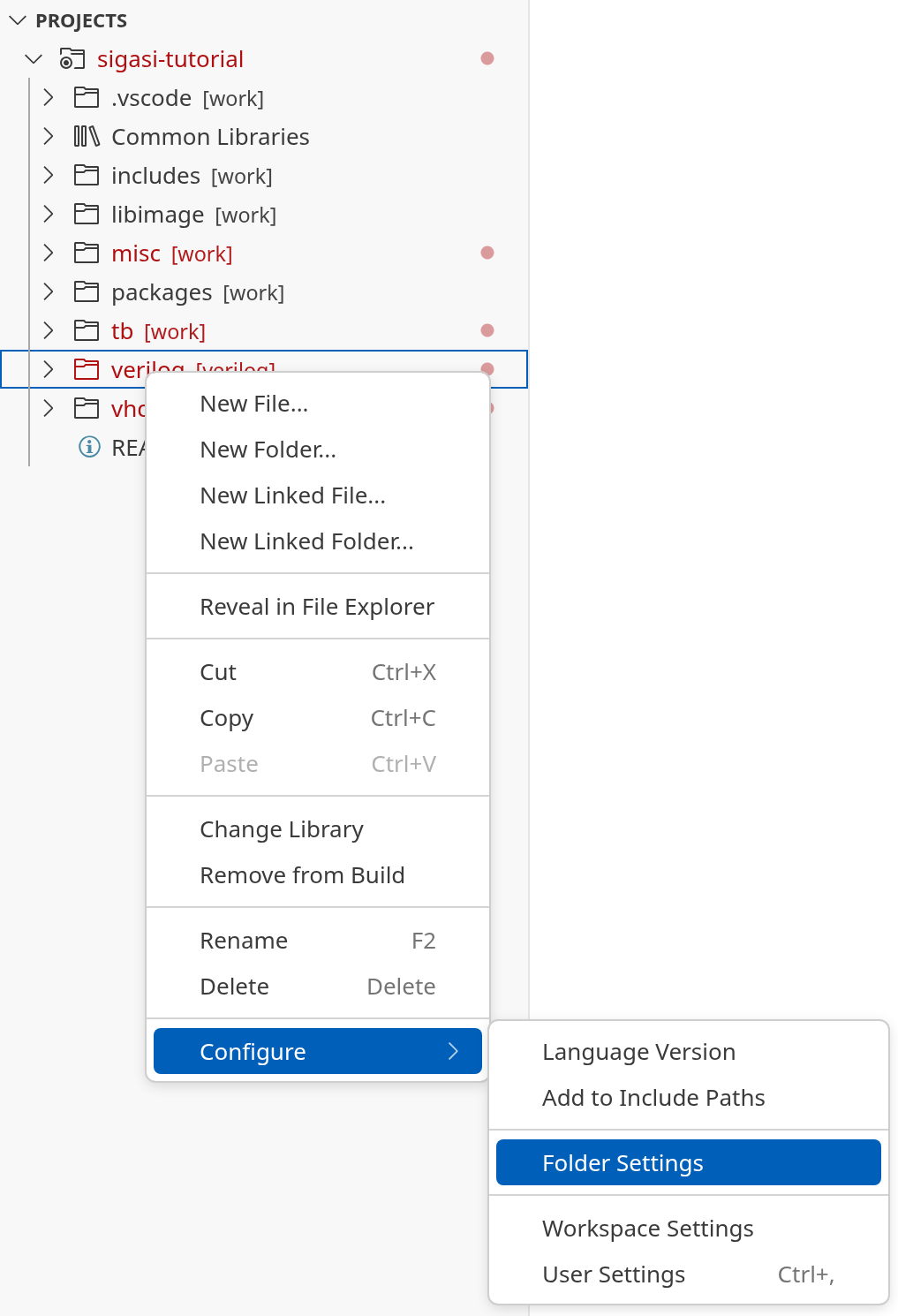Collapse the PROJECTS section
Screen dimensions: 898x1316
(x=18, y=20)
